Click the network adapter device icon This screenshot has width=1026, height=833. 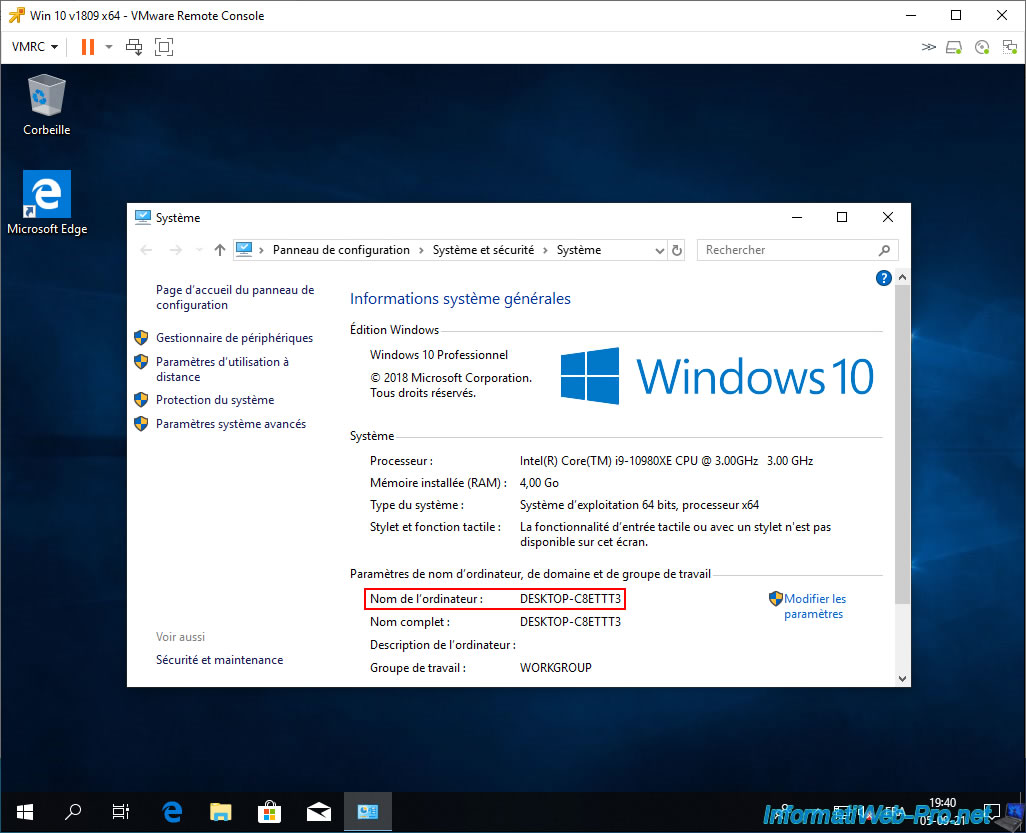coord(1010,46)
